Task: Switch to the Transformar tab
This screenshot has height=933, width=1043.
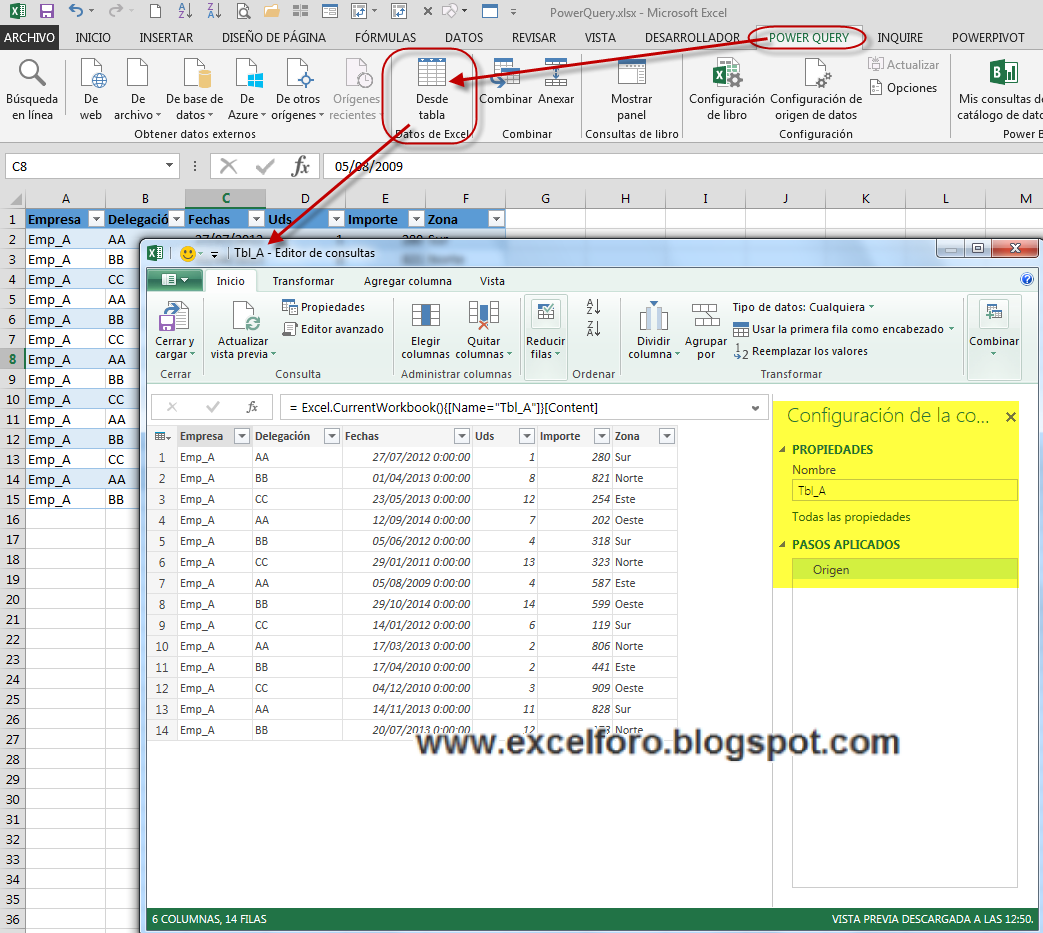Action: click(x=301, y=281)
